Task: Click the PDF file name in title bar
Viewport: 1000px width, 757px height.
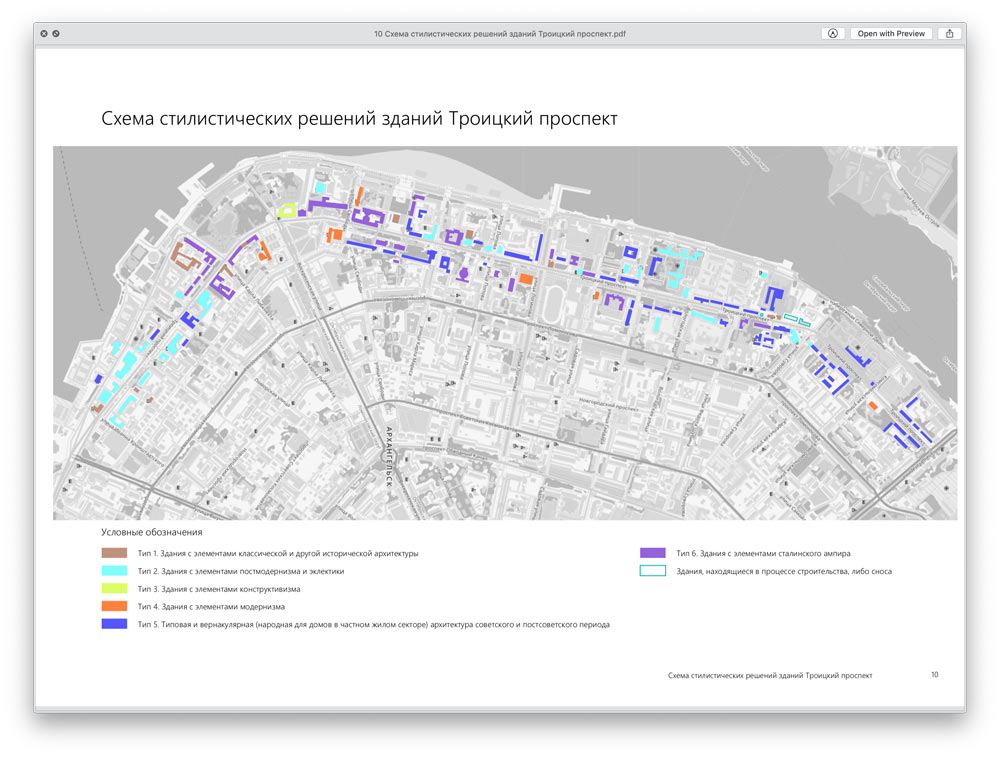Action: (499, 33)
